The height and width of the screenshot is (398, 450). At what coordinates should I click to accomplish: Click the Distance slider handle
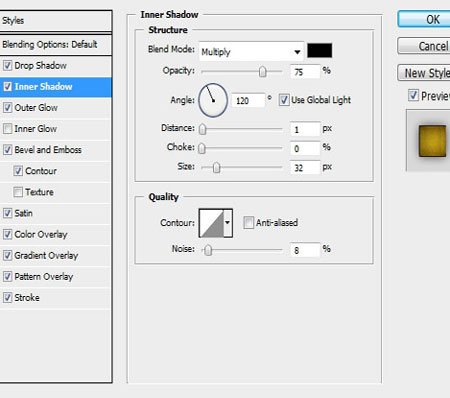pyautogui.click(x=202, y=130)
